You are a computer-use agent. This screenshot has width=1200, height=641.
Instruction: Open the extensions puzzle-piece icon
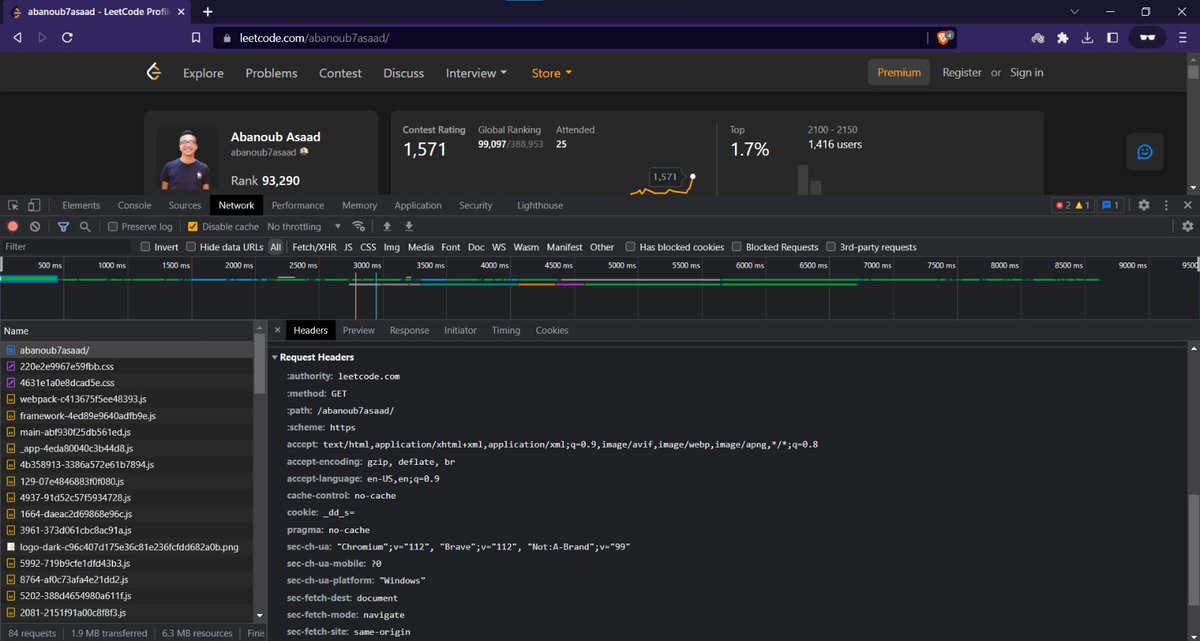(x=1062, y=38)
